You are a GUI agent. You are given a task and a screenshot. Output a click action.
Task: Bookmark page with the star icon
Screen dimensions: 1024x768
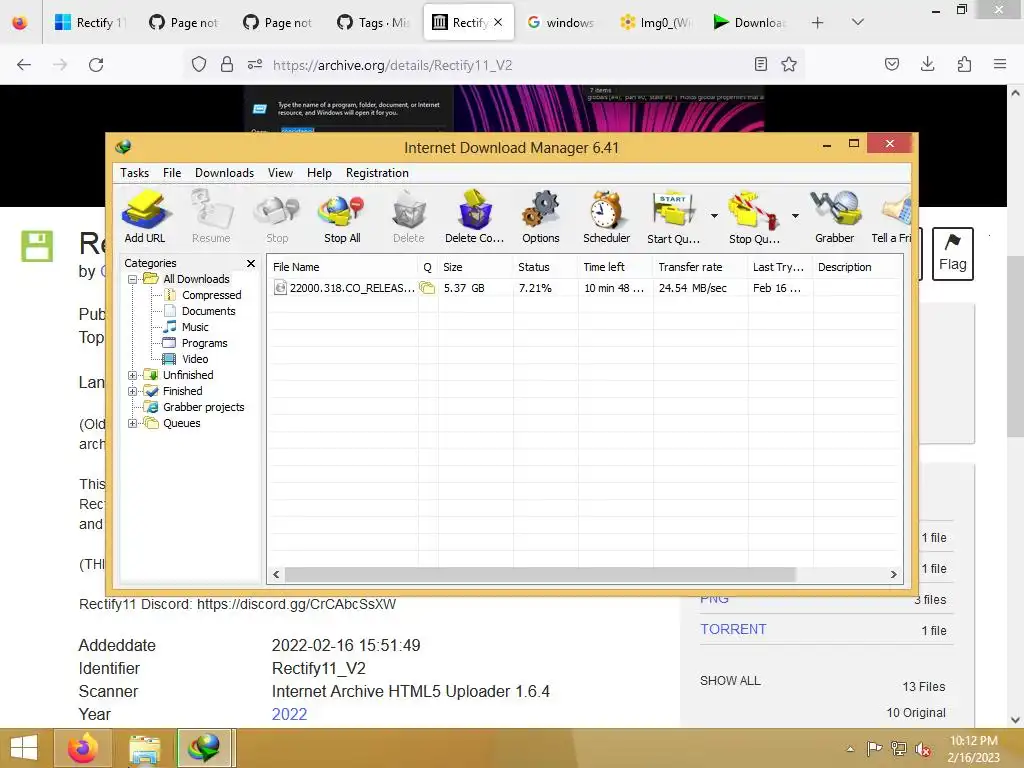tap(789, 64)
